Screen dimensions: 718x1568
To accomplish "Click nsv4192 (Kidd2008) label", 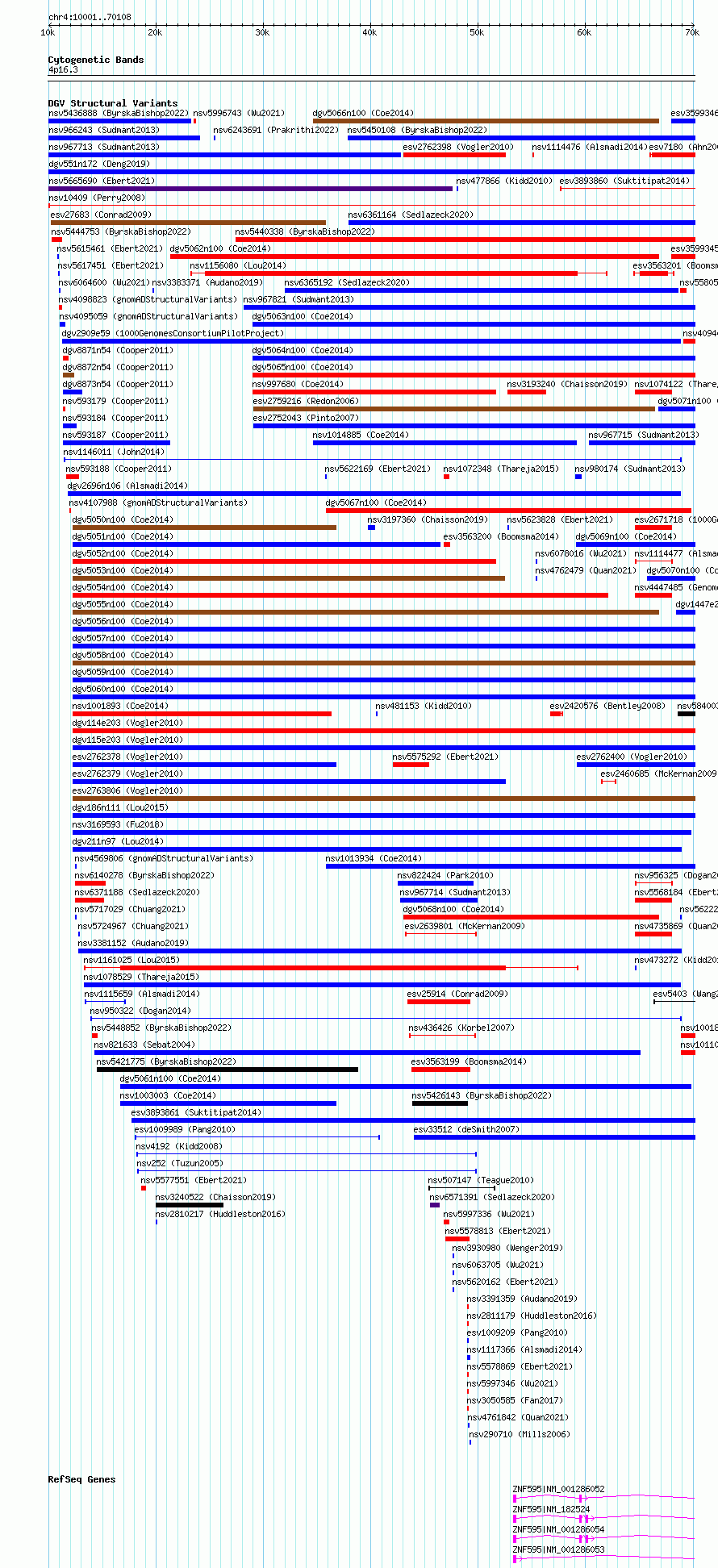I will 179,1146.
